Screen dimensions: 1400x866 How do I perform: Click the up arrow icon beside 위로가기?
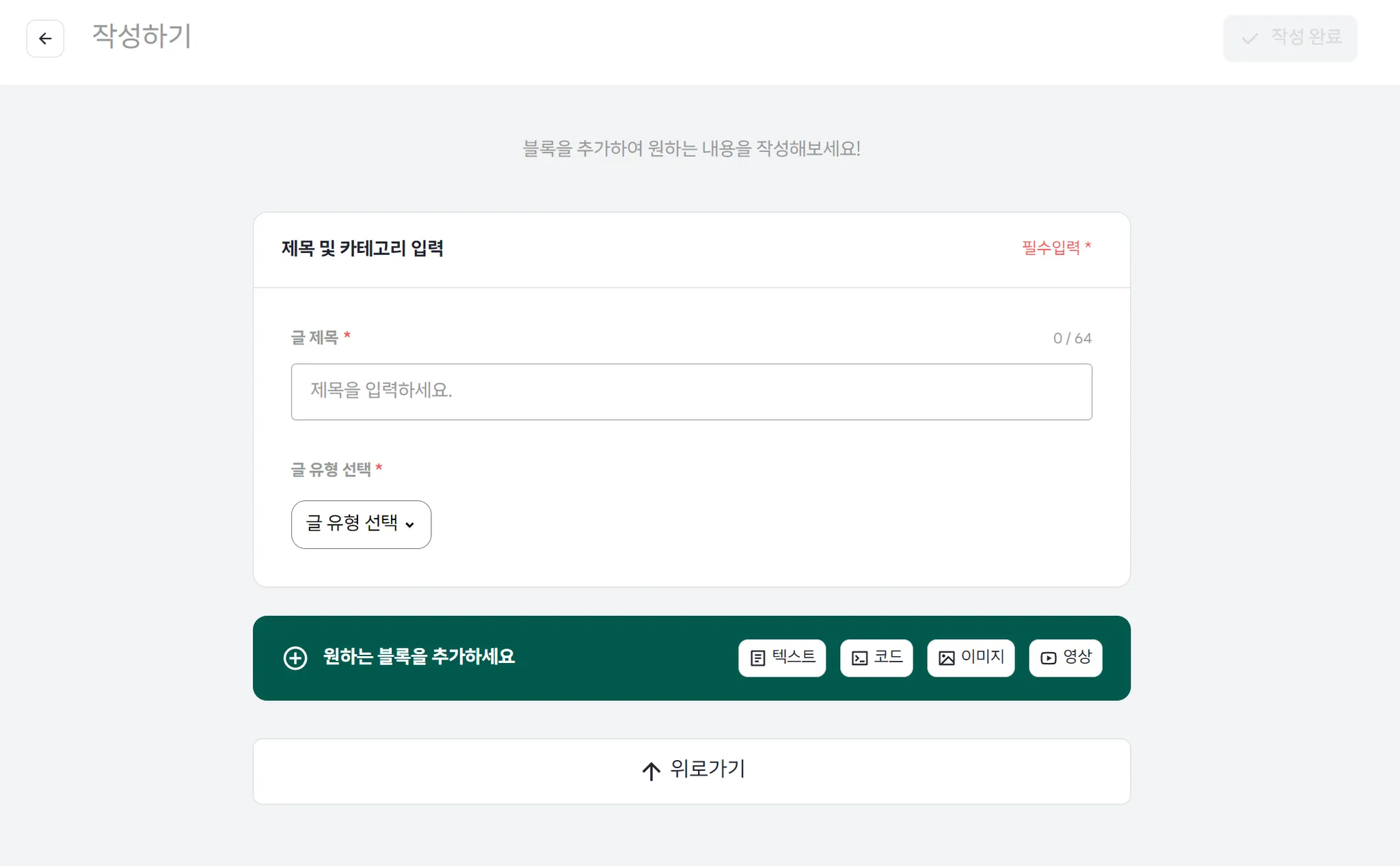click(651, 771)
